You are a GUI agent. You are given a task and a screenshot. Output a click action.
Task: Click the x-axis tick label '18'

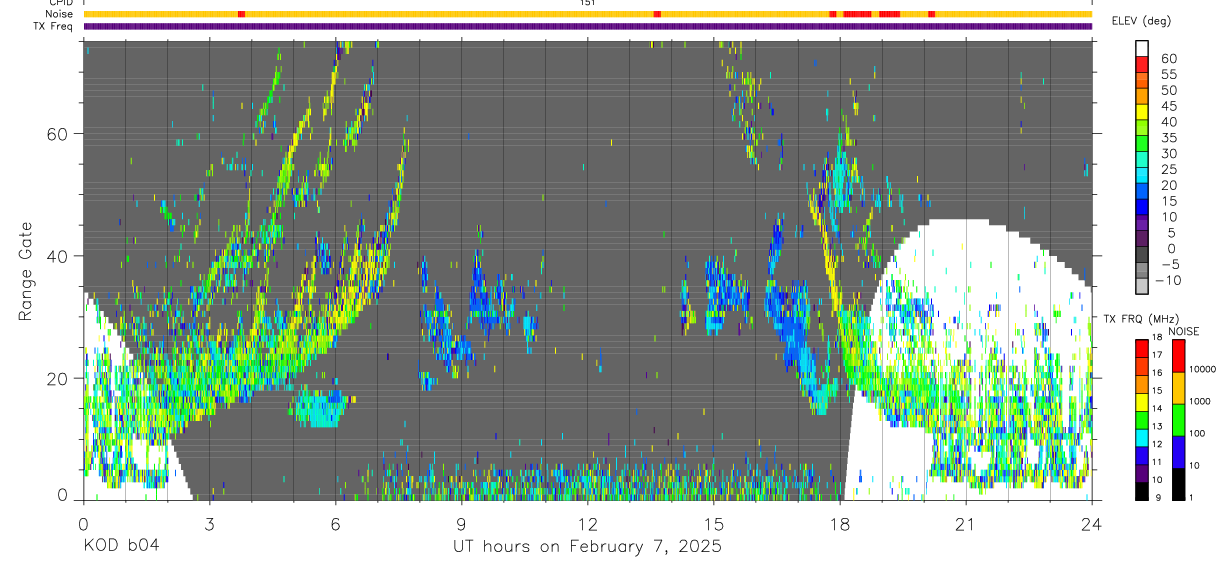coord(840,524)
